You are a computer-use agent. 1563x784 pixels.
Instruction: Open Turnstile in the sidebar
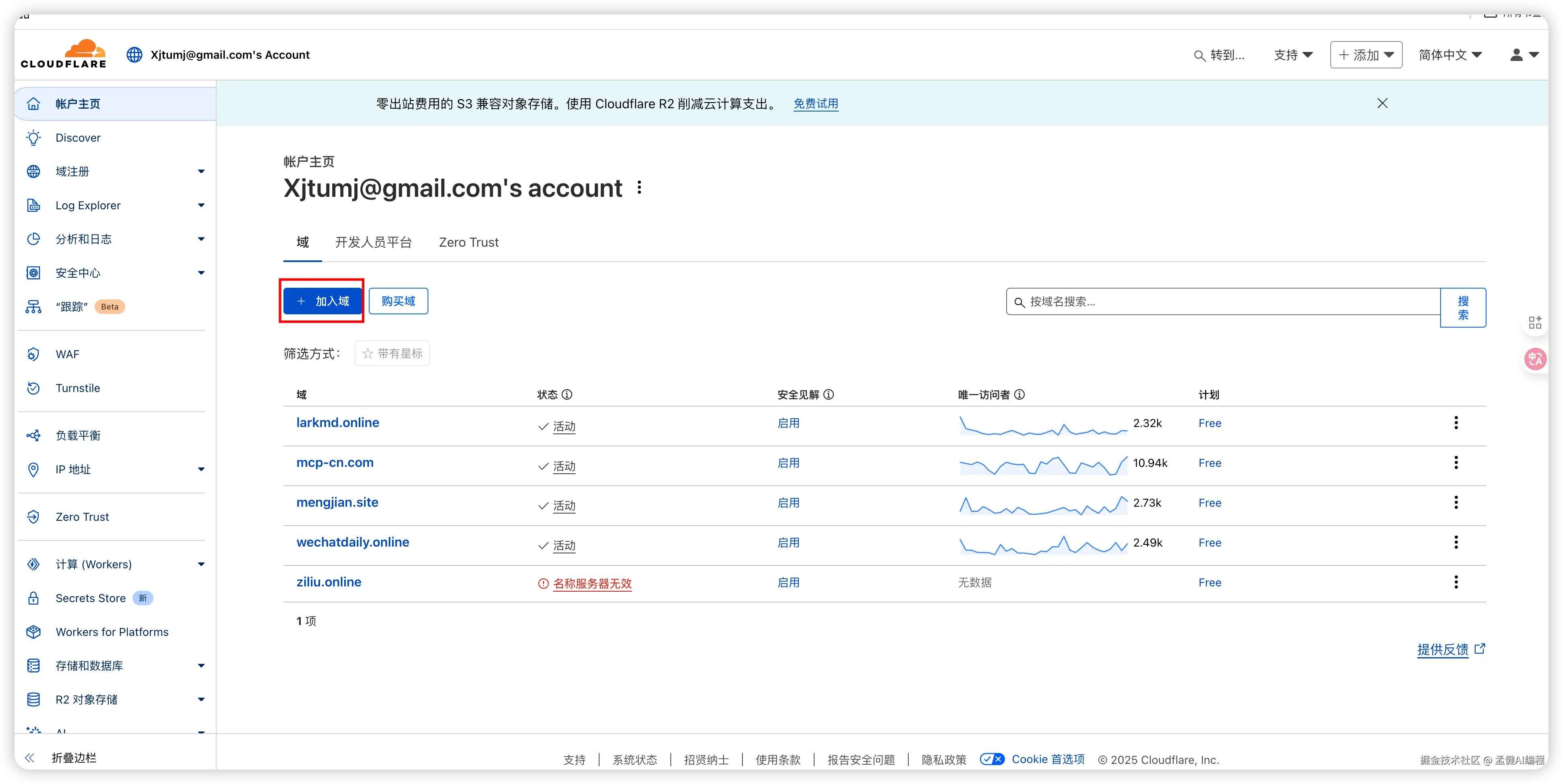point(78,388)
